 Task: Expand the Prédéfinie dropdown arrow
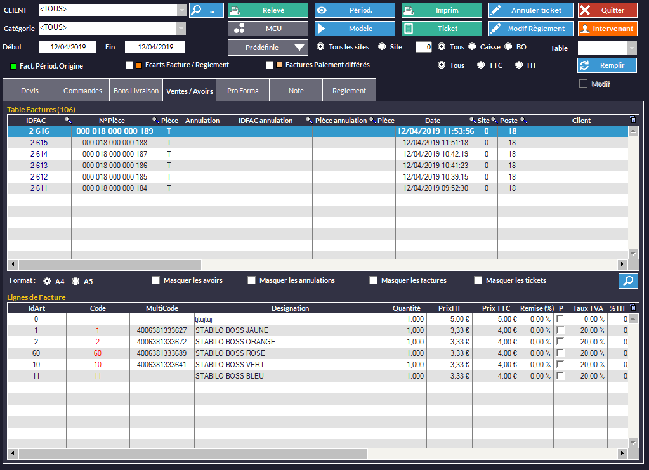[x=300, y=46]
